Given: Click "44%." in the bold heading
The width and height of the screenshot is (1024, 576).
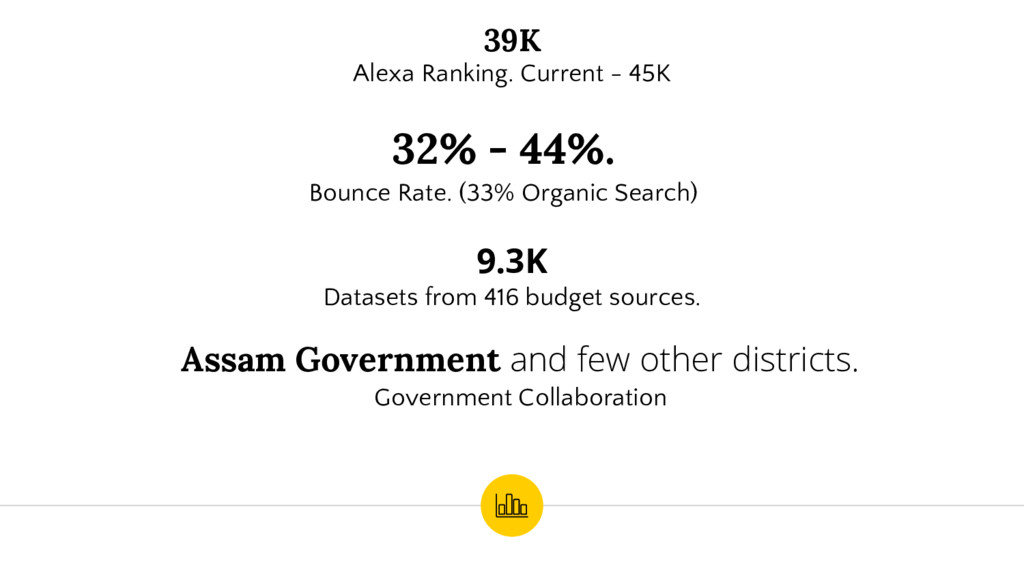Looking at the screenshot, I should pos(567,150).
